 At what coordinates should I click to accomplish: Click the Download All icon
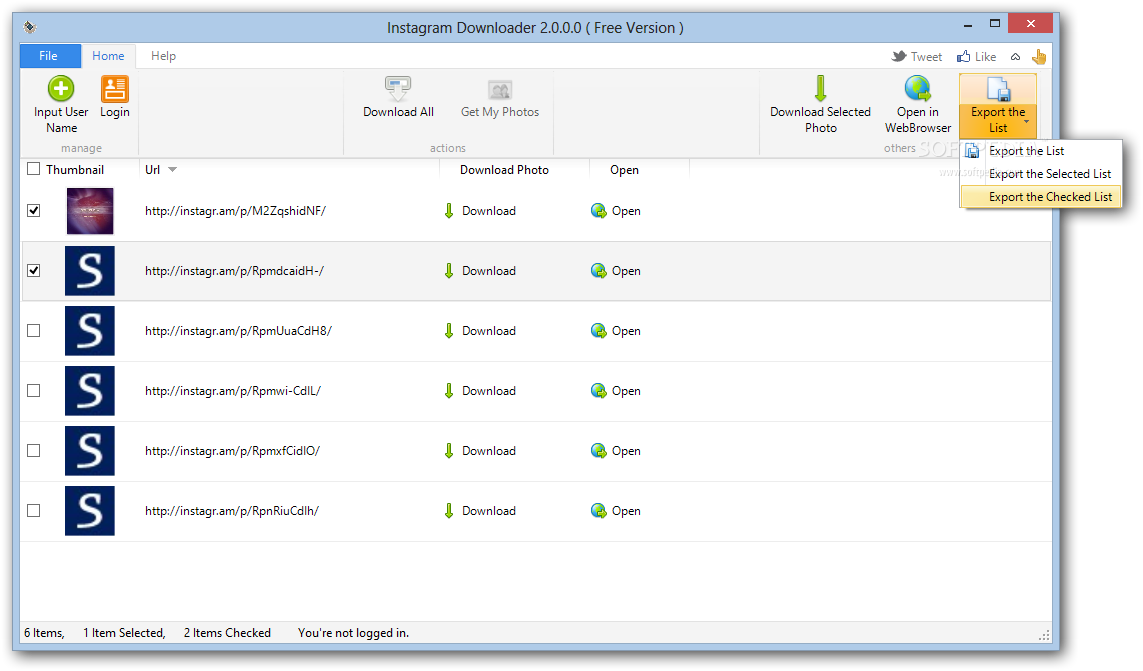point(398,89)
